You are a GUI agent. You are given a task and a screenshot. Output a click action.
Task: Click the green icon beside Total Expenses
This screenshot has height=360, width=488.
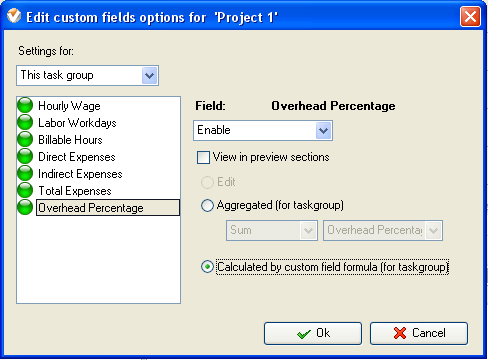tap(25, 190)
